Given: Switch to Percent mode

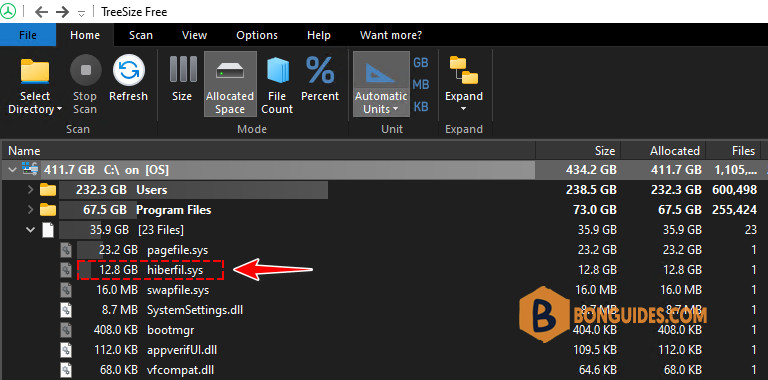Looking at the screenshot, I should coord(320,78).
